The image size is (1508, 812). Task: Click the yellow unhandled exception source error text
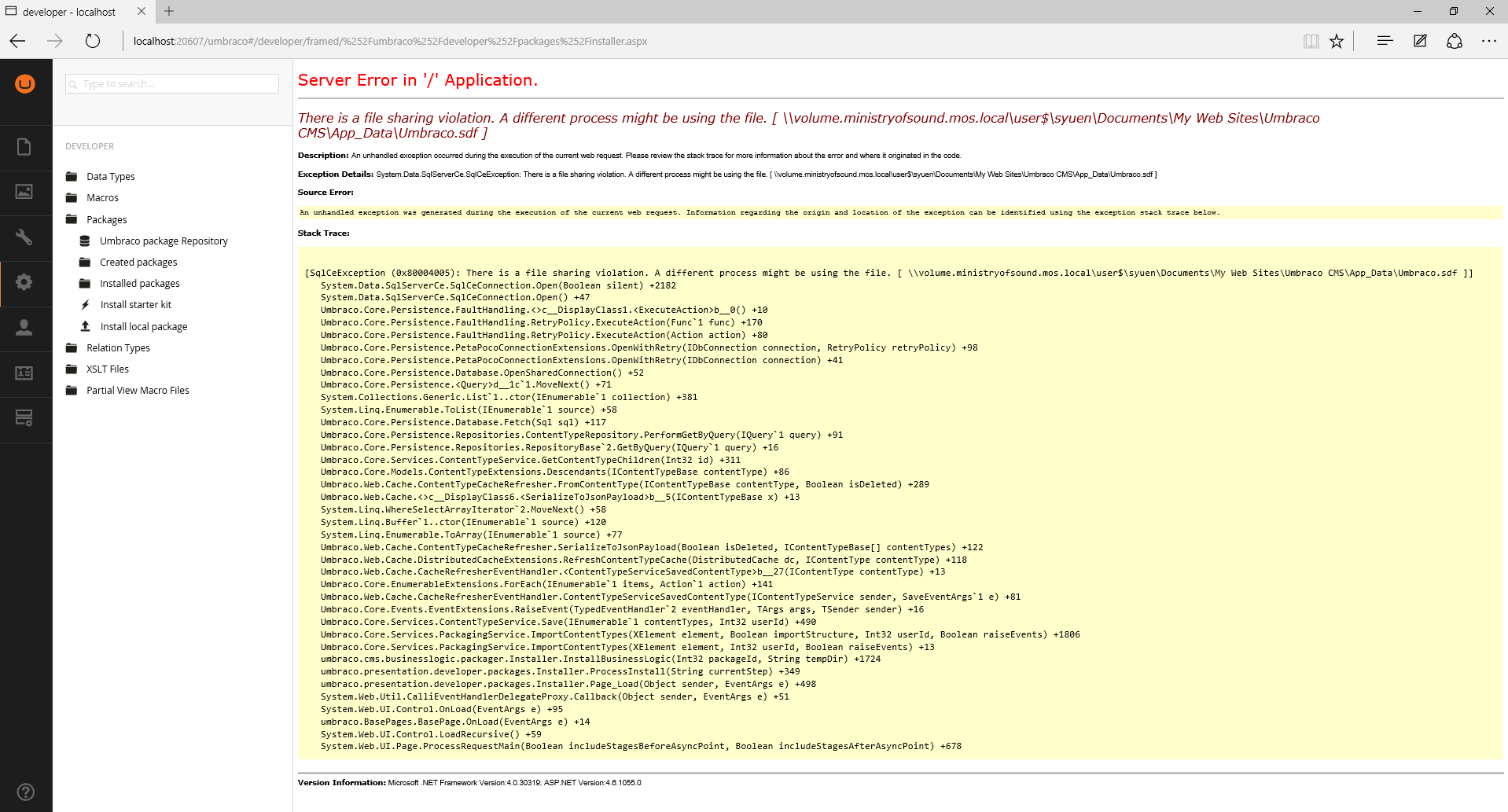click(760, 213)
